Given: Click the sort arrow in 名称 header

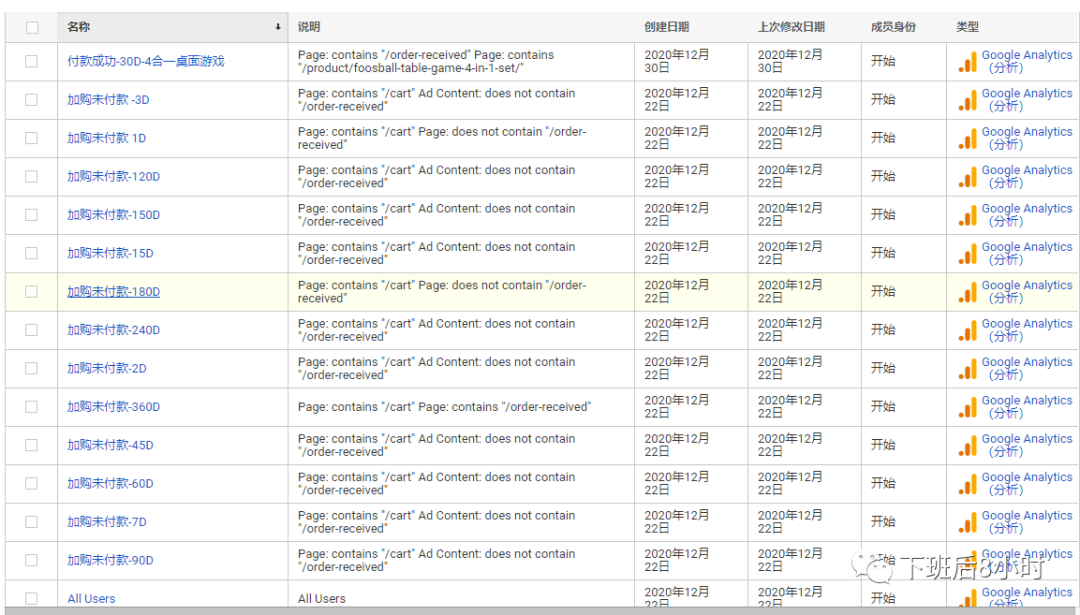Looking at the screenshot, I should tap(278, 27).
